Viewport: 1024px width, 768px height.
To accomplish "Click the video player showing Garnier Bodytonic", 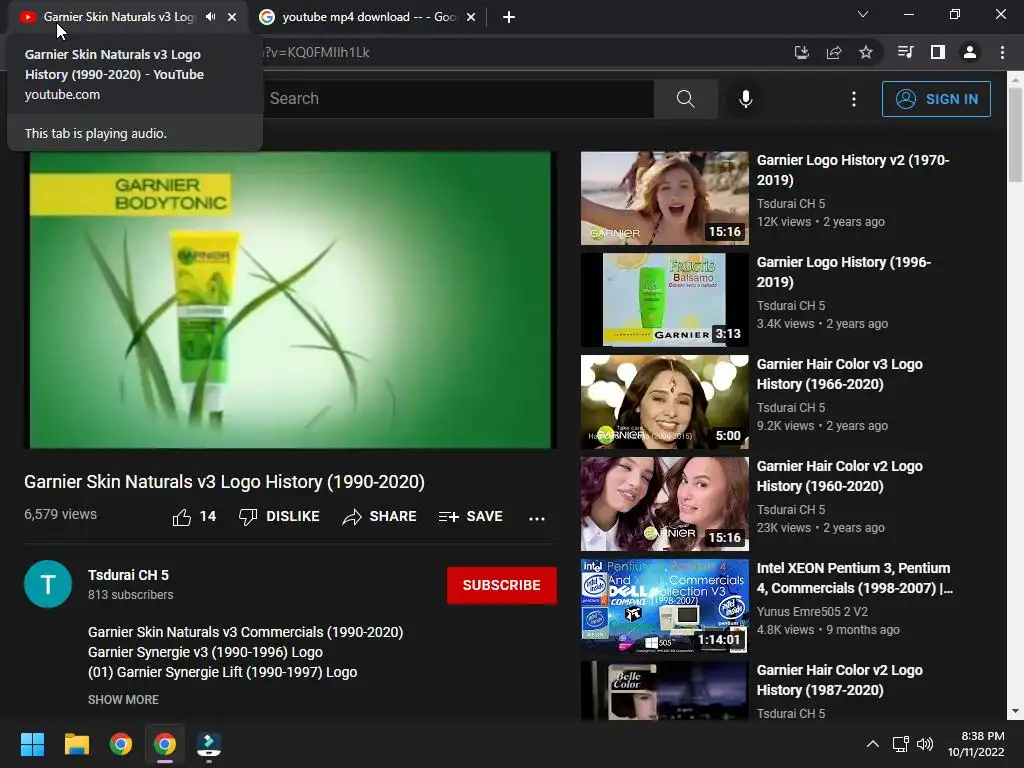I will point(290,300).
